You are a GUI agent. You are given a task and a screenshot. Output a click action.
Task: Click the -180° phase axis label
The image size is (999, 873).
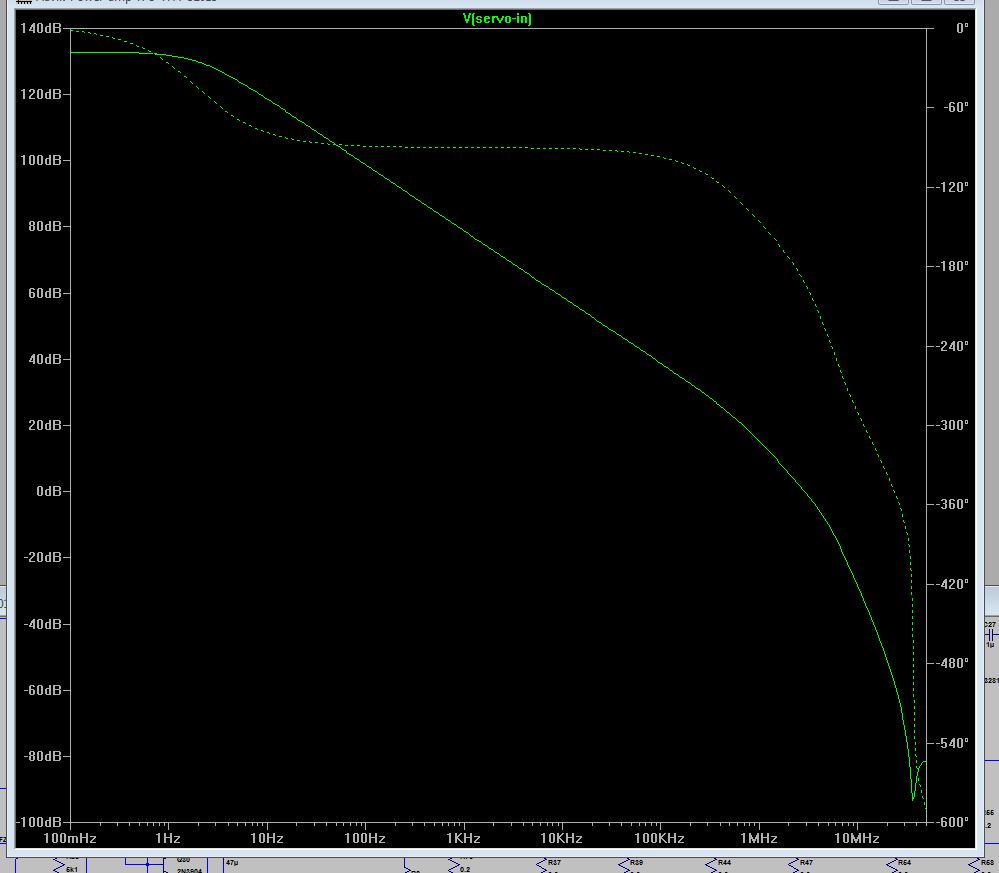[953, 266]
